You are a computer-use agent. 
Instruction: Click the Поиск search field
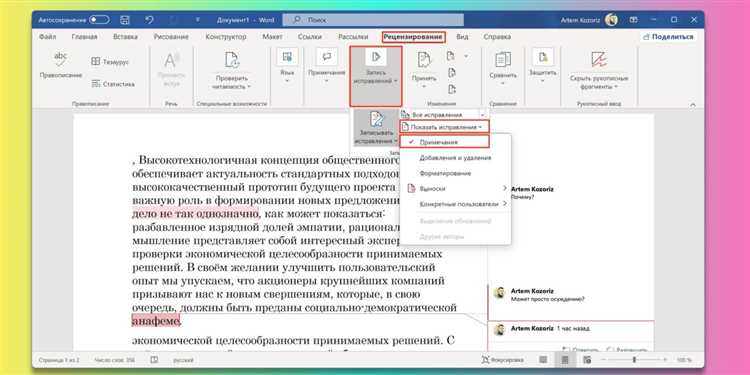click(x=373, y=20)
